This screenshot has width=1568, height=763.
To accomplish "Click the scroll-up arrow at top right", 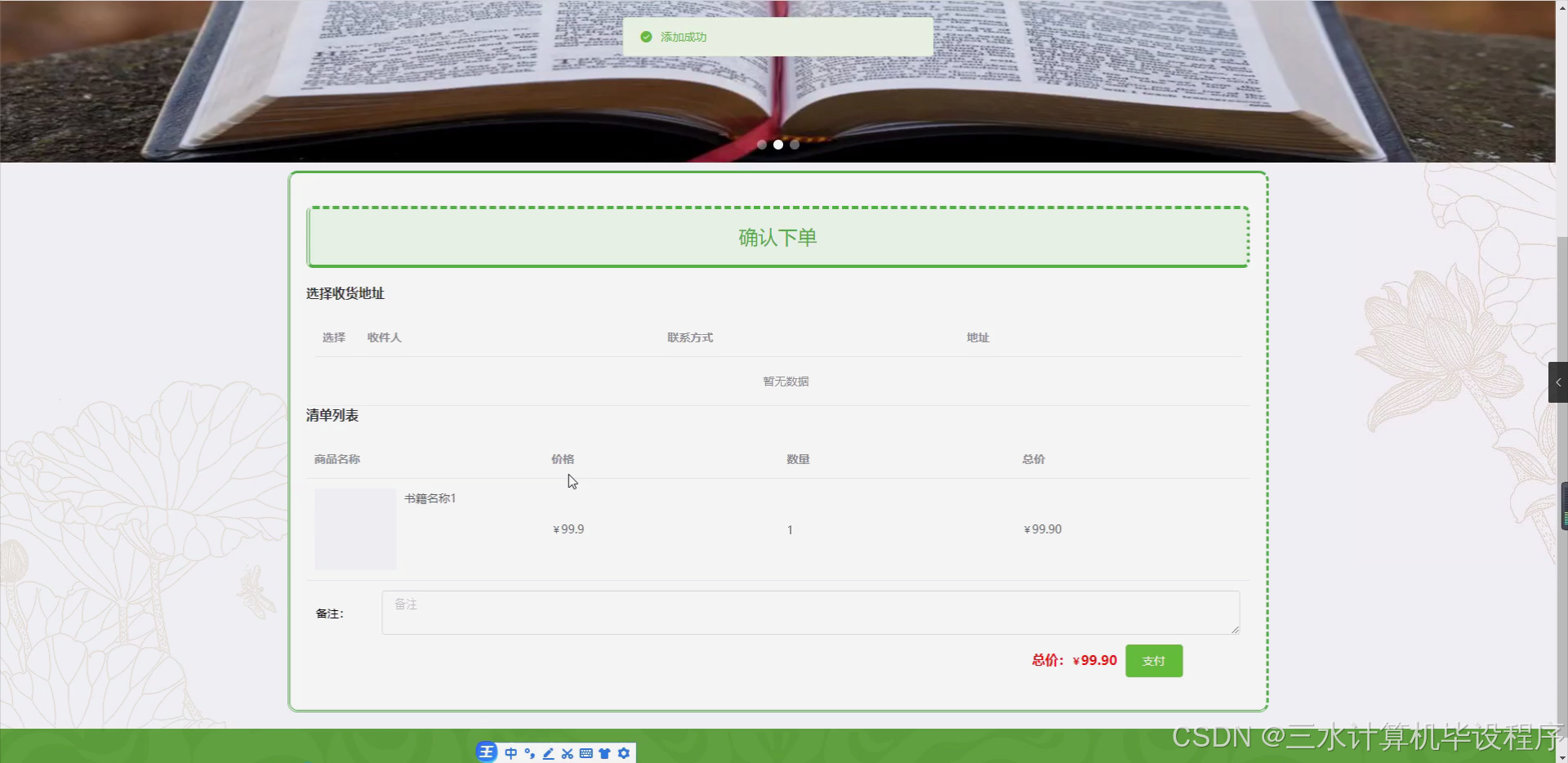I will point(1562,7).
